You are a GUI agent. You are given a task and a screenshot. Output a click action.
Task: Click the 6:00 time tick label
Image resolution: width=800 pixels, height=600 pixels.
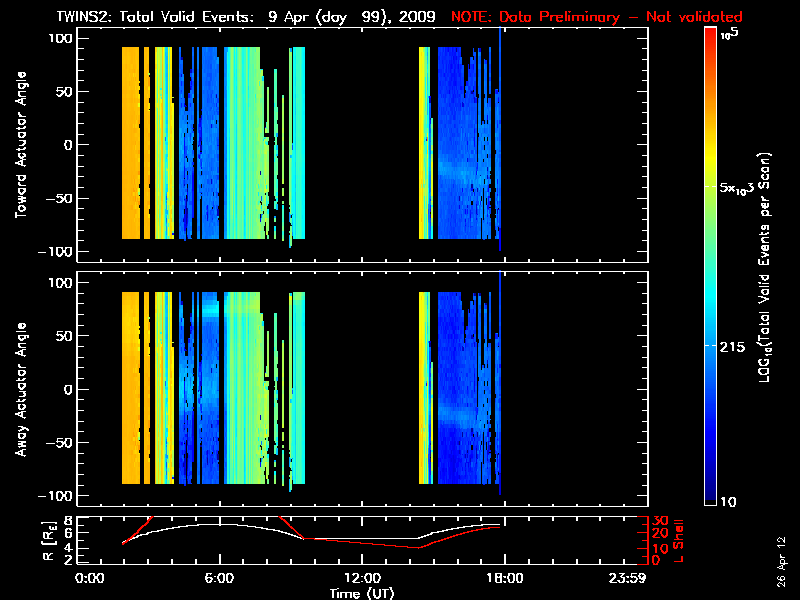(x=219, y=578)
